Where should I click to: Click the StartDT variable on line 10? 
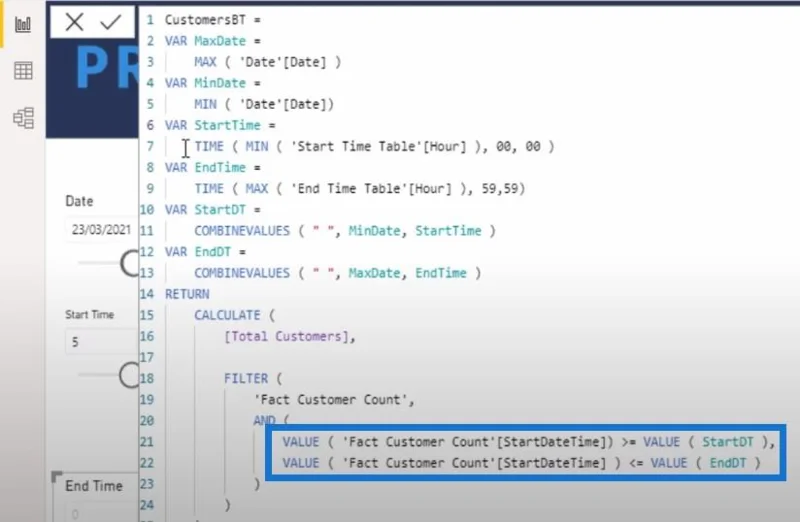[x=220, y=210]
